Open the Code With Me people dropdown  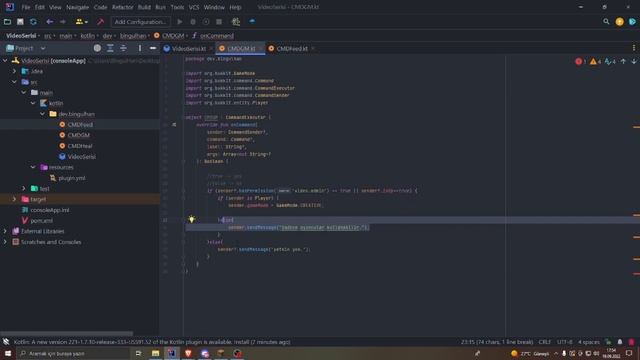point(81,22)
